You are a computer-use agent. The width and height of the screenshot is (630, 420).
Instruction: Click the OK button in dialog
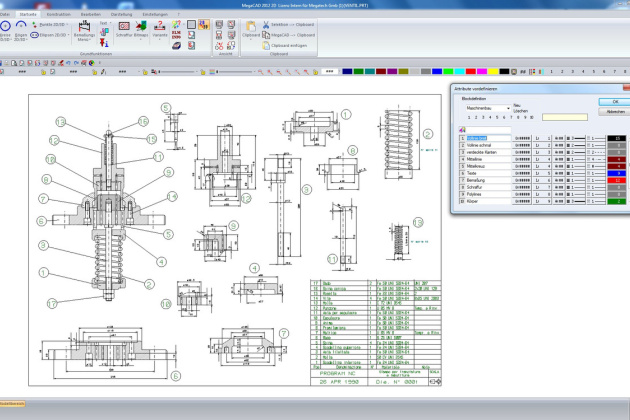pos(614,101)
